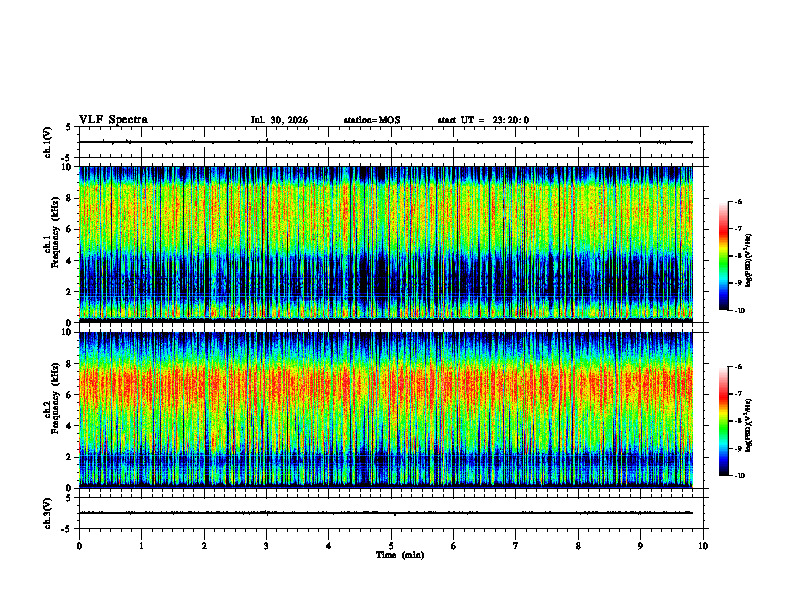The image size is (792, 612).
Task: Click the "station=MOS" header label
Action: click(372, 120)
